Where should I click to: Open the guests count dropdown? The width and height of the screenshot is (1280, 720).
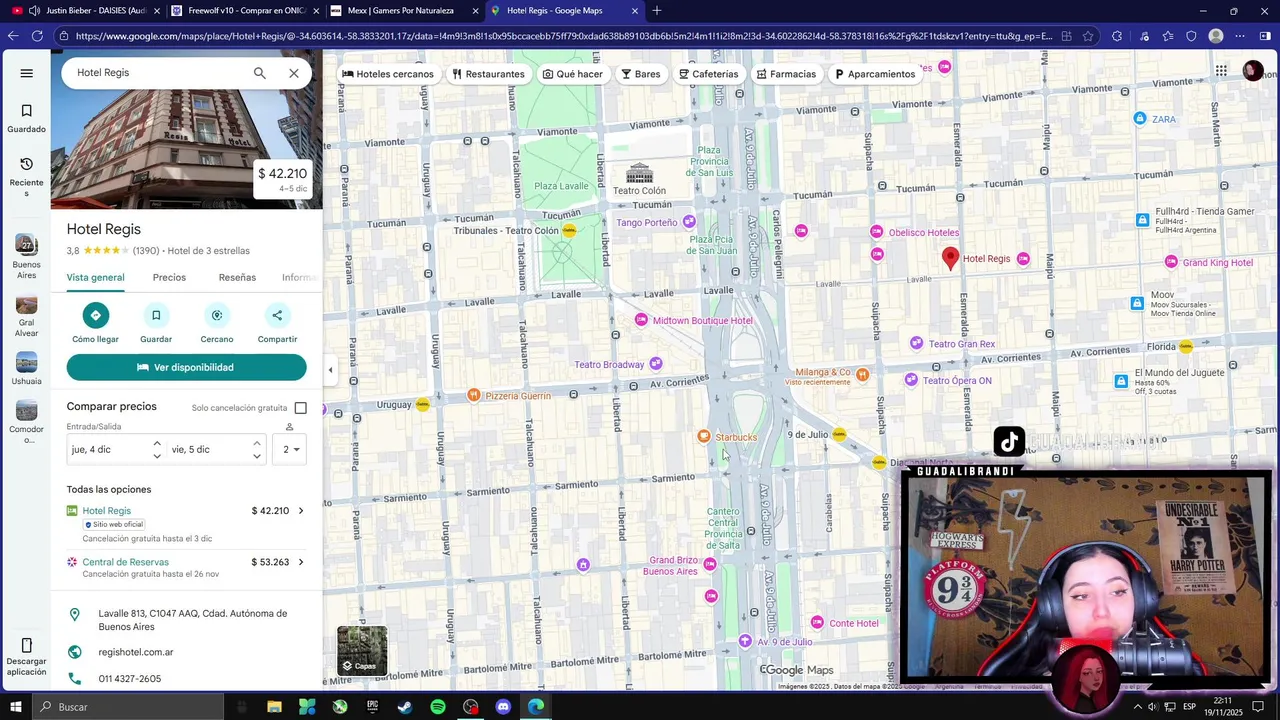tap(291, 450)
